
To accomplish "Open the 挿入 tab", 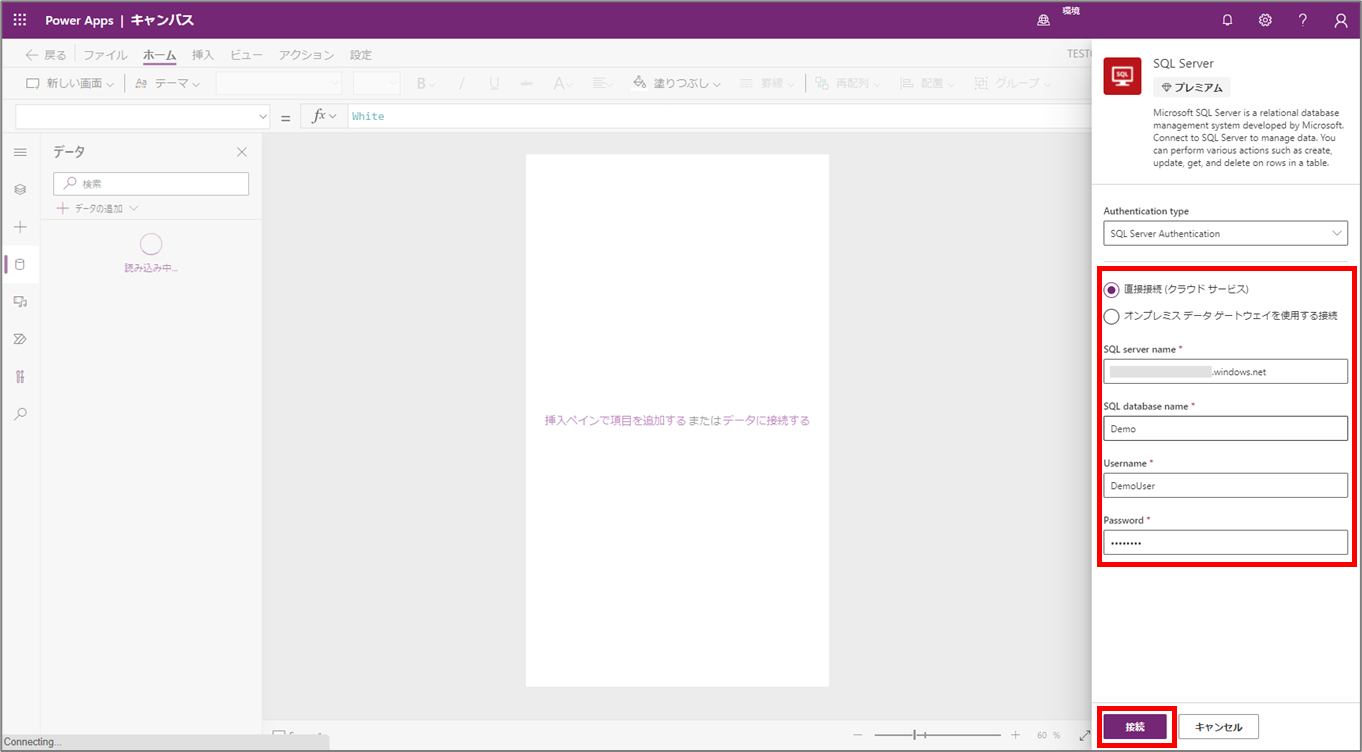I will pyautogui.click(x=203, y=55).
